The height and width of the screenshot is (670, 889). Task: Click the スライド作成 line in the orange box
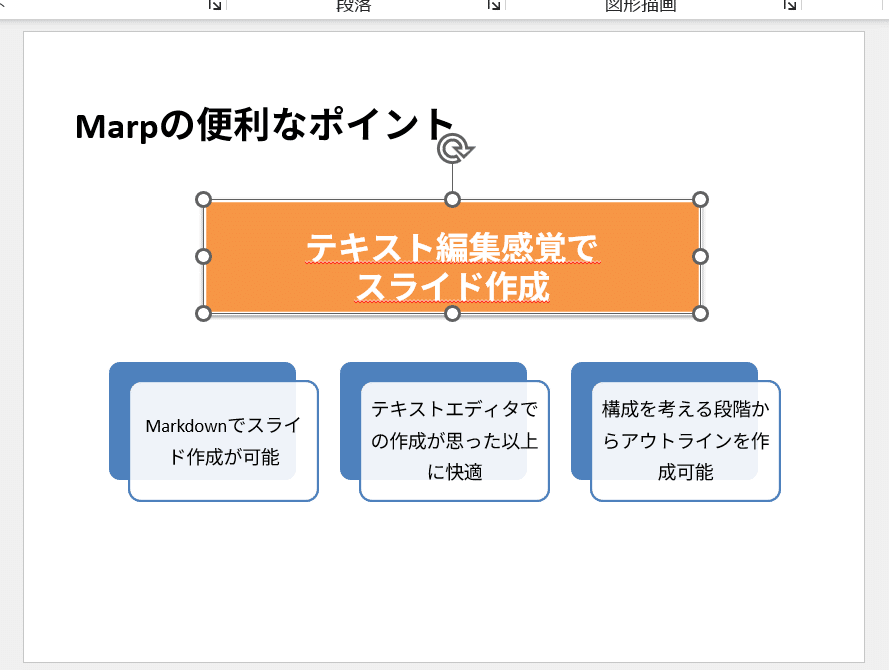(452, 286)
